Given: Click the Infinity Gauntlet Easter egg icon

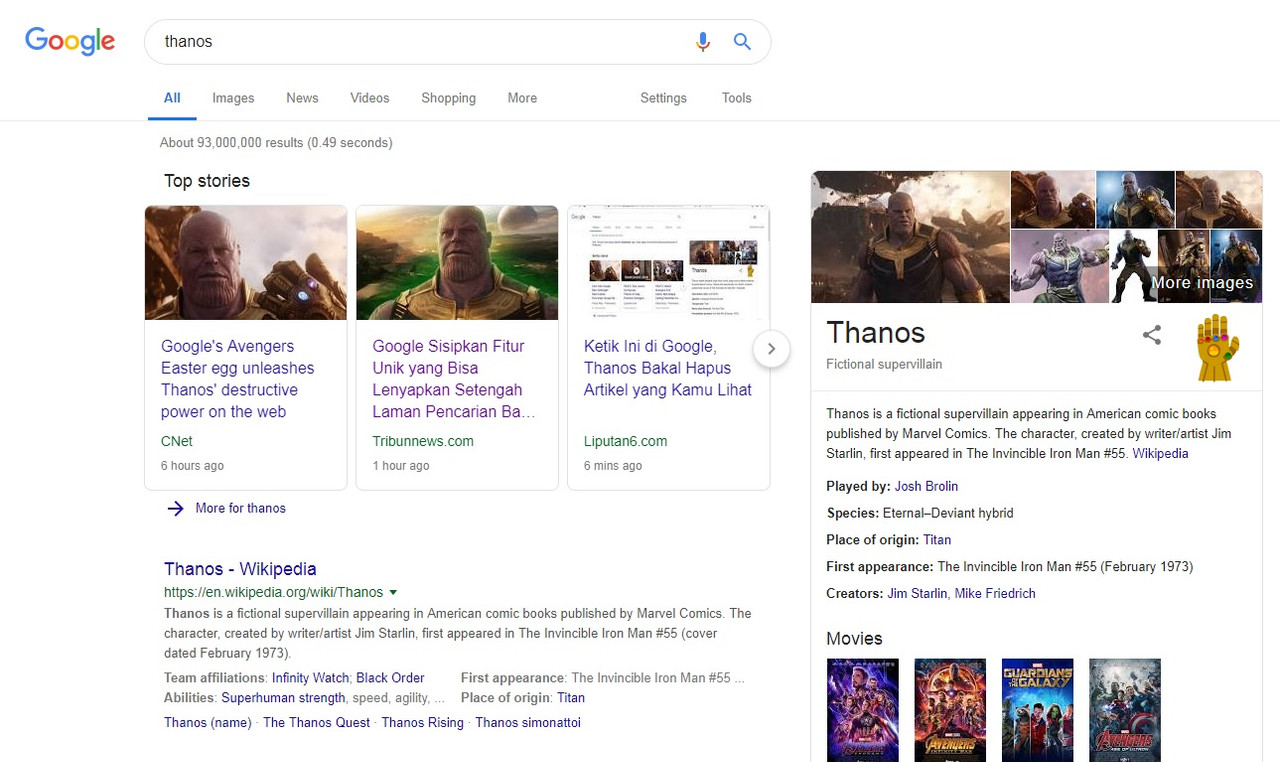Looking at the screenshot, I should click(x=1217, y=348).
